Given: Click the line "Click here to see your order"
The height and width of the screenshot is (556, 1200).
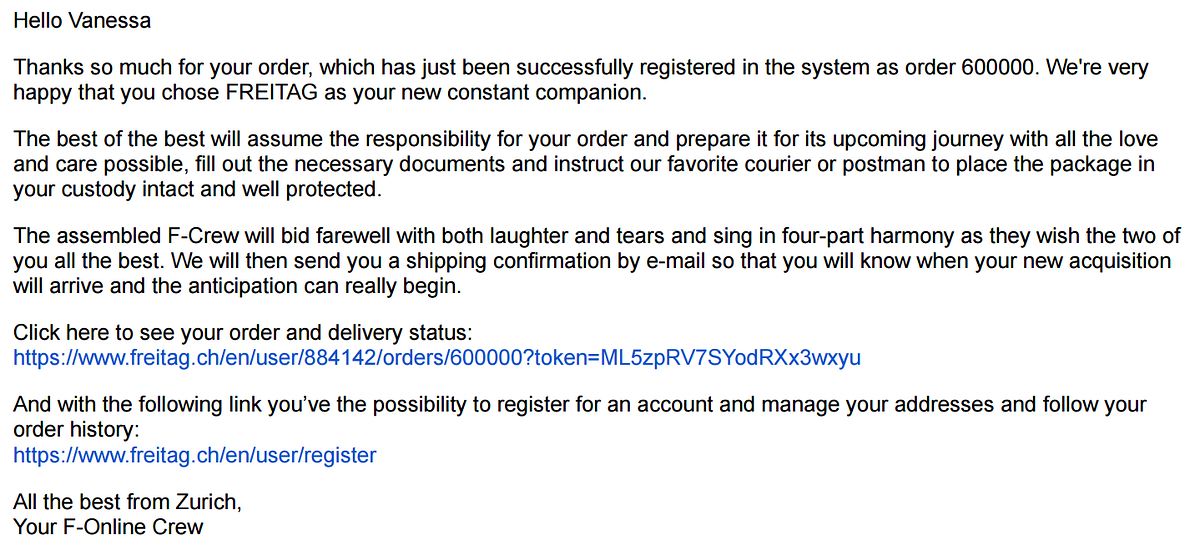Looking at the screenshot, I should 242,332.
